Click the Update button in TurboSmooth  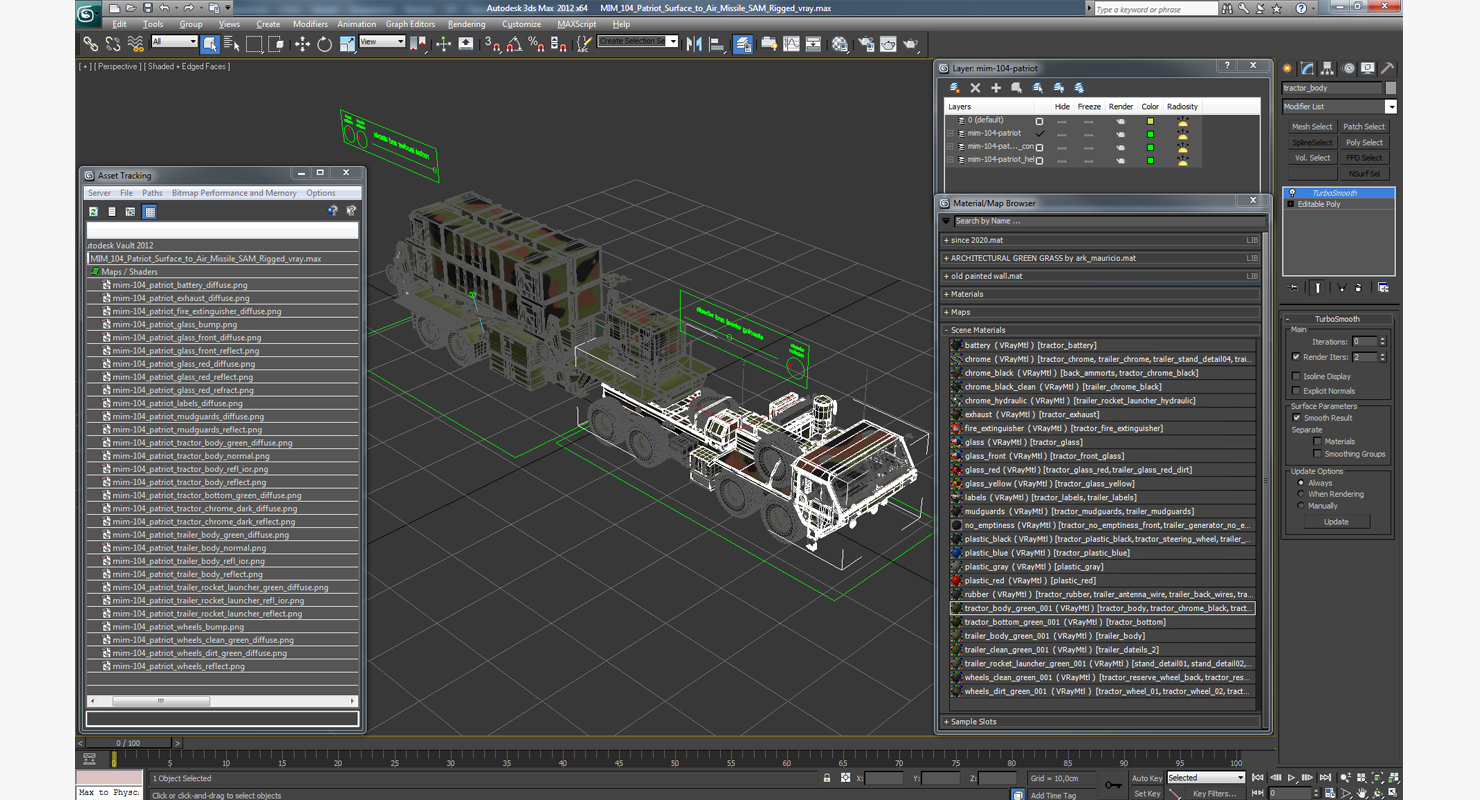[x=1336, y=522]
